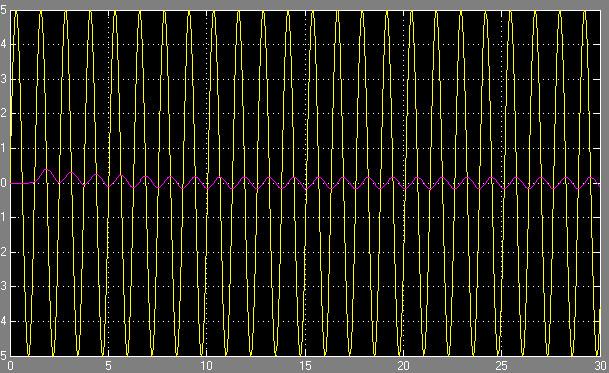609x373 pixels.
Task: Click x-axis tick label 20
Action: (404, 366)
